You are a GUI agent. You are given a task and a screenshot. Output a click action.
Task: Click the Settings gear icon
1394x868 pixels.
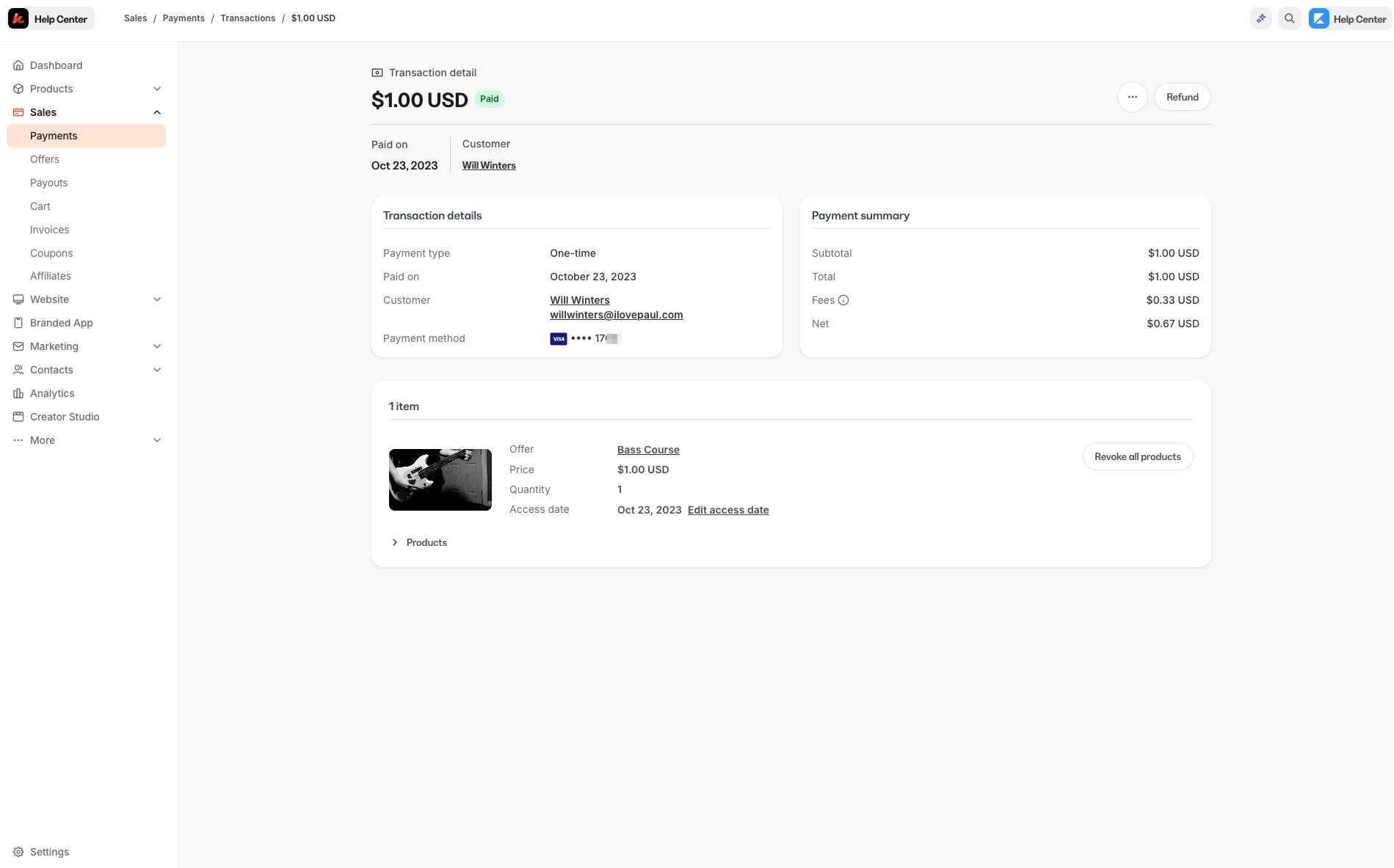(x=18, y=852)
